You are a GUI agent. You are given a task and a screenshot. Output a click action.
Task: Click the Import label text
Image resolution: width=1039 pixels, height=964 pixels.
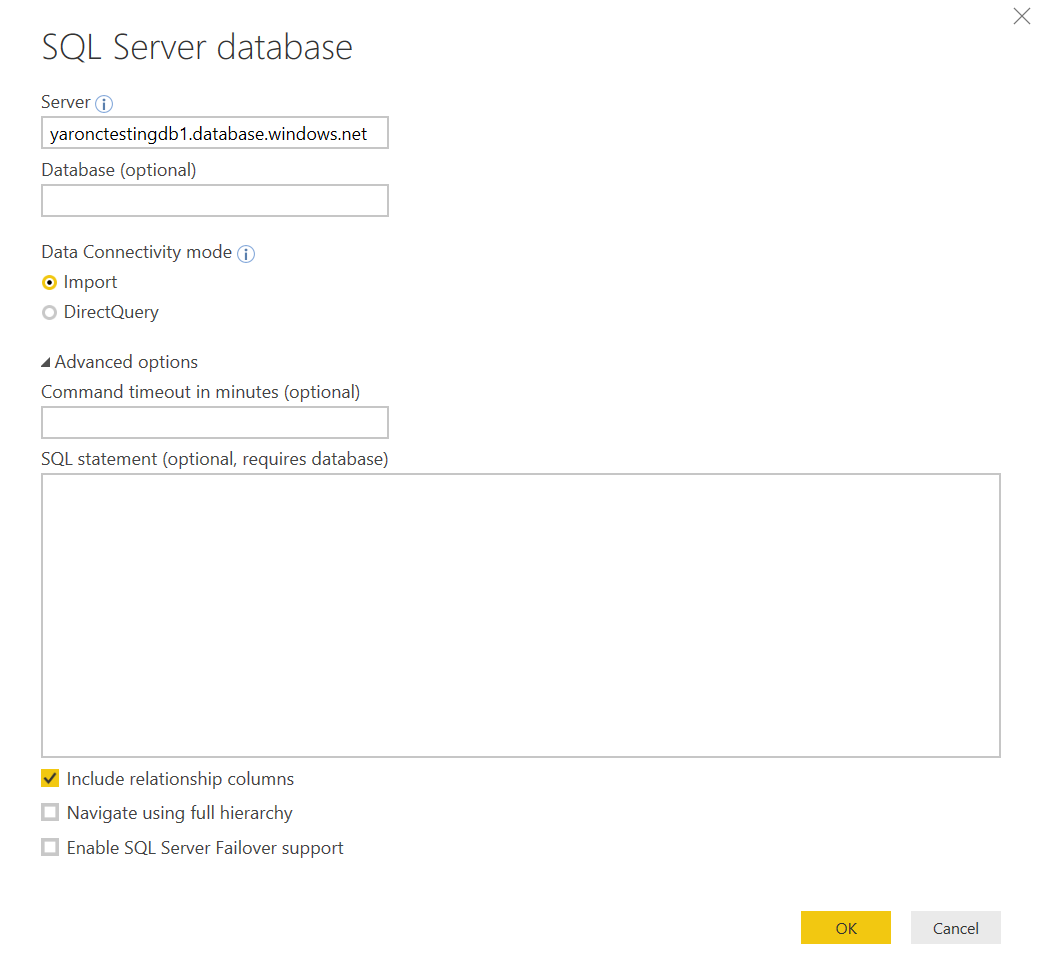(x=90, y=282)
